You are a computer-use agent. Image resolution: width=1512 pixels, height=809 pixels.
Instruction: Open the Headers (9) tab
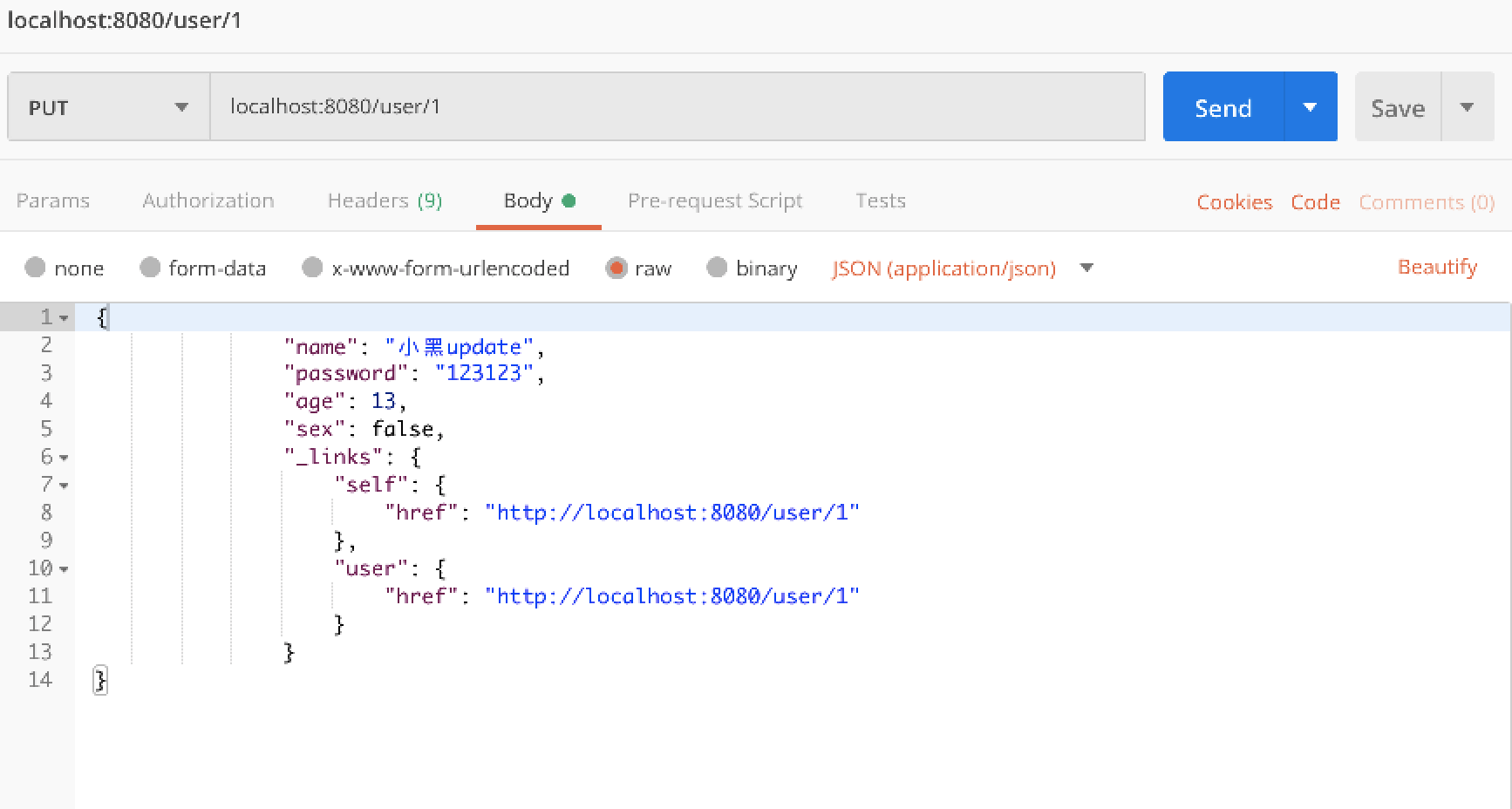tap(385, 201)
